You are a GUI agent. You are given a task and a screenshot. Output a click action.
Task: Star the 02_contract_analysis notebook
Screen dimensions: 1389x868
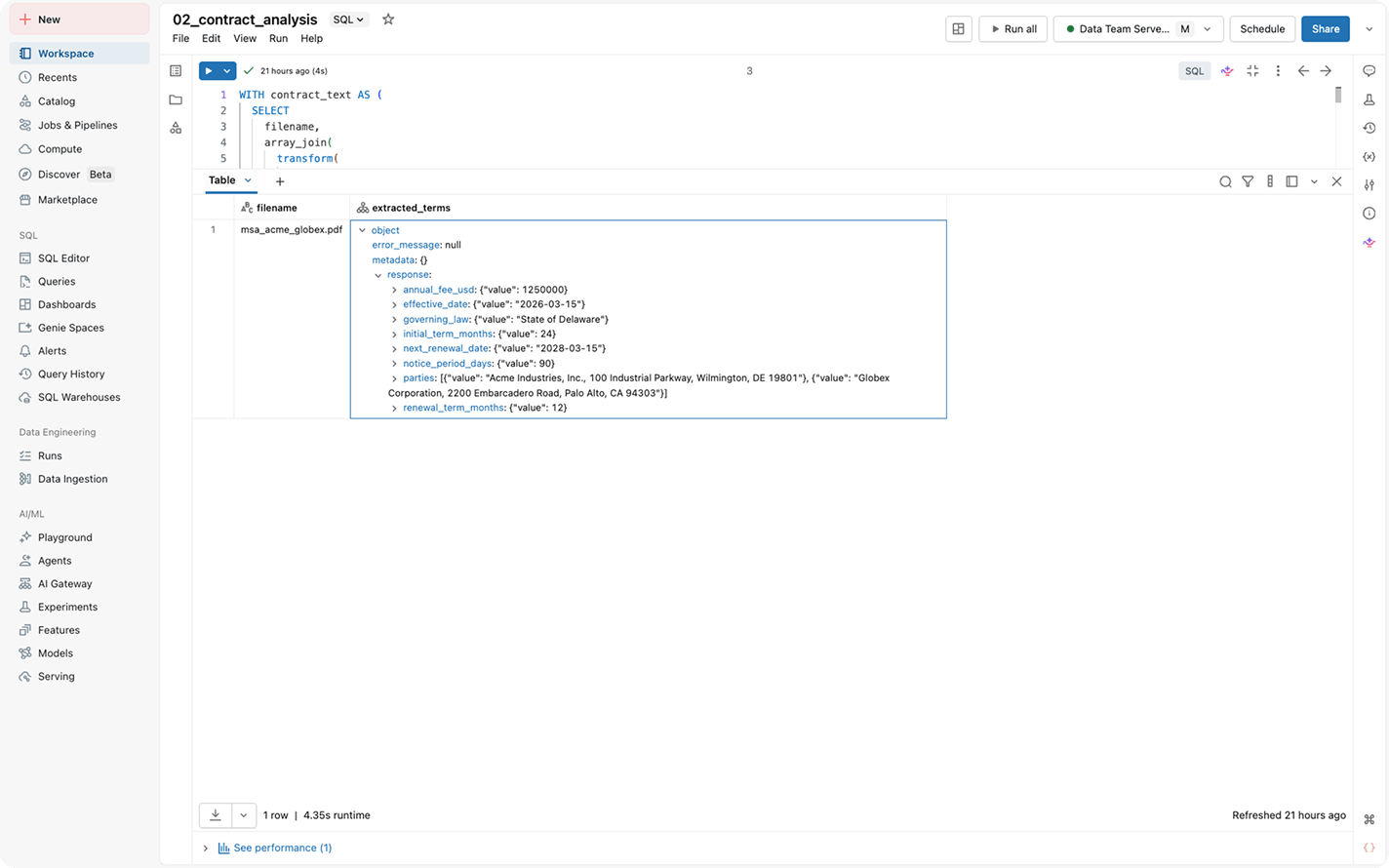click(388, 20)
